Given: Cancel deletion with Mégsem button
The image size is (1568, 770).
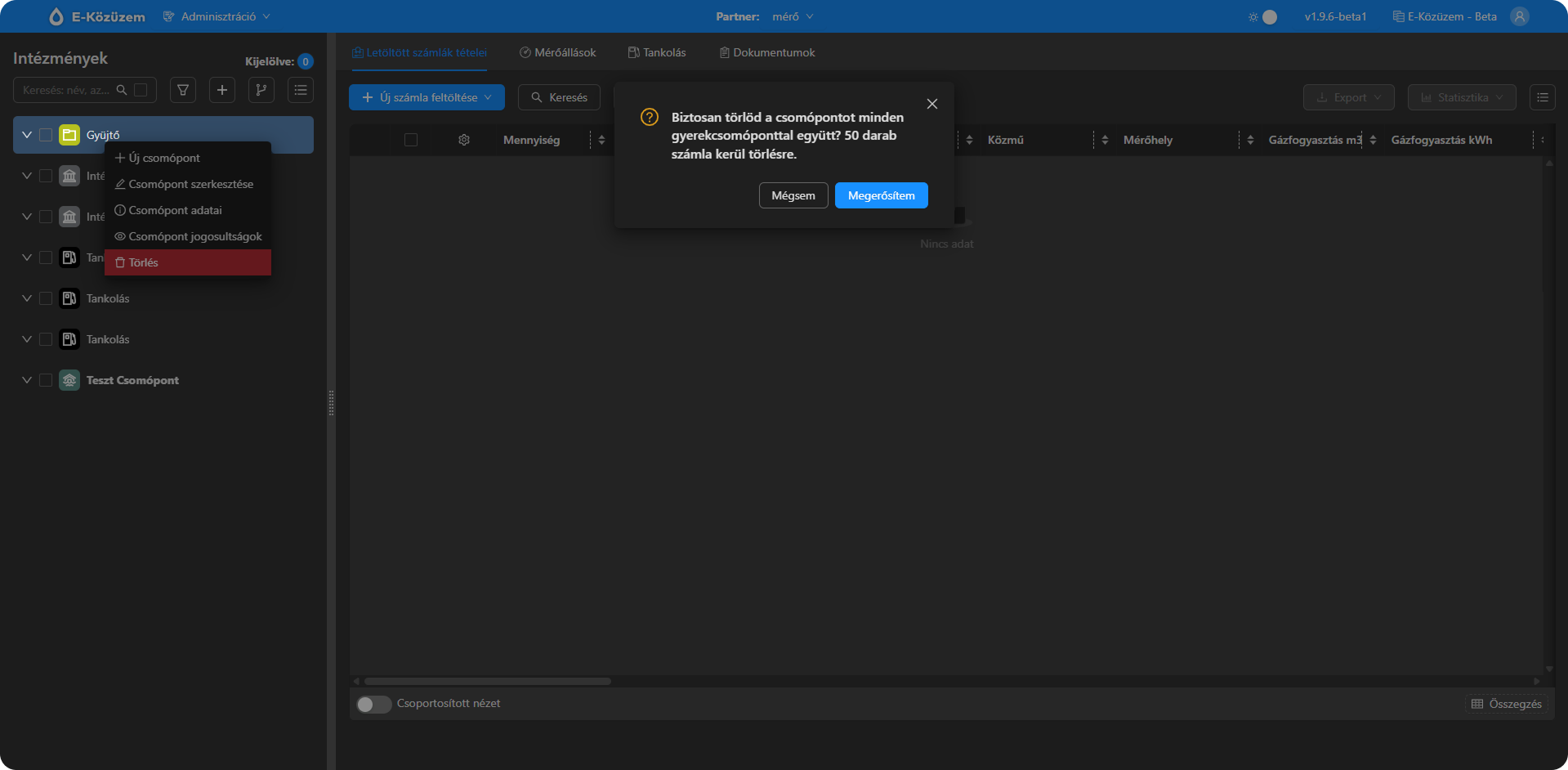Looking at the screenshot, I should (x=793, y=195).
